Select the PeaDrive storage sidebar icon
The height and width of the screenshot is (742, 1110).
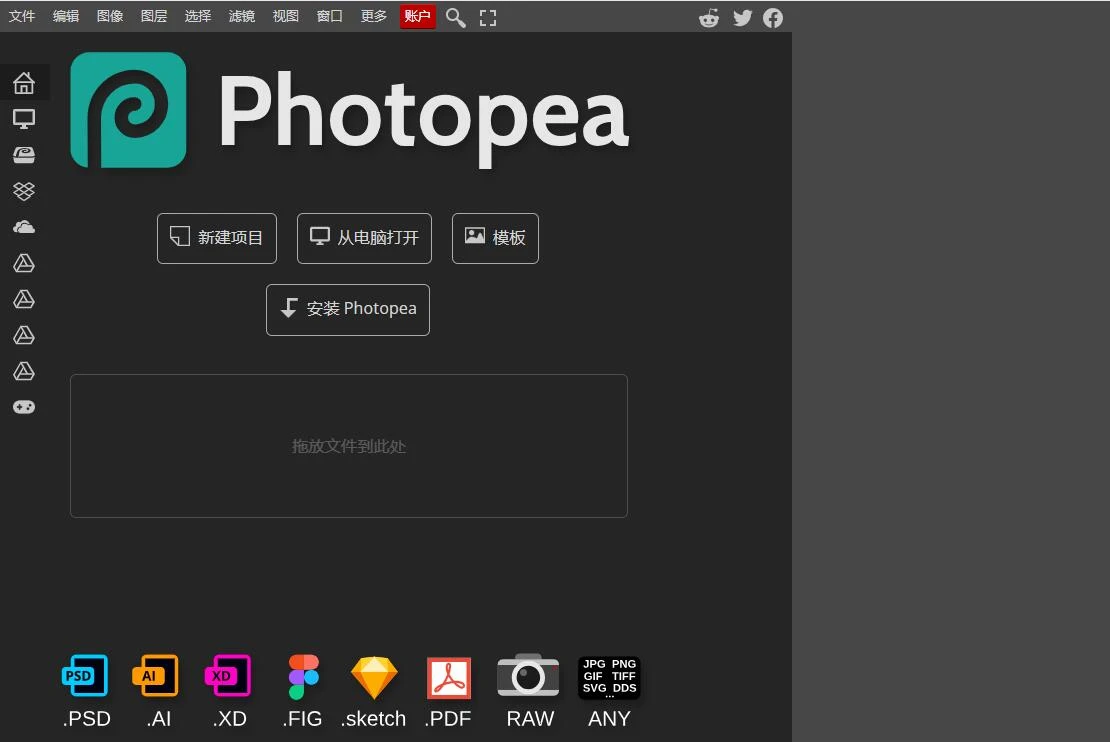(24, 155)
